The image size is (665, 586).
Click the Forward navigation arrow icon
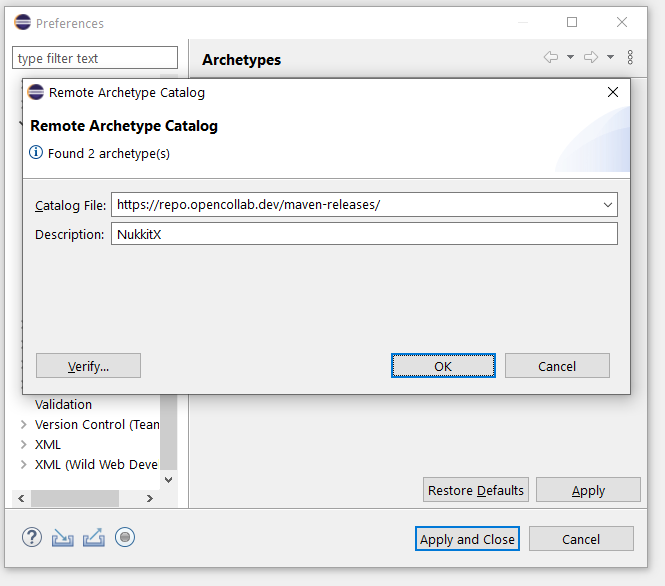coord(591,58)
